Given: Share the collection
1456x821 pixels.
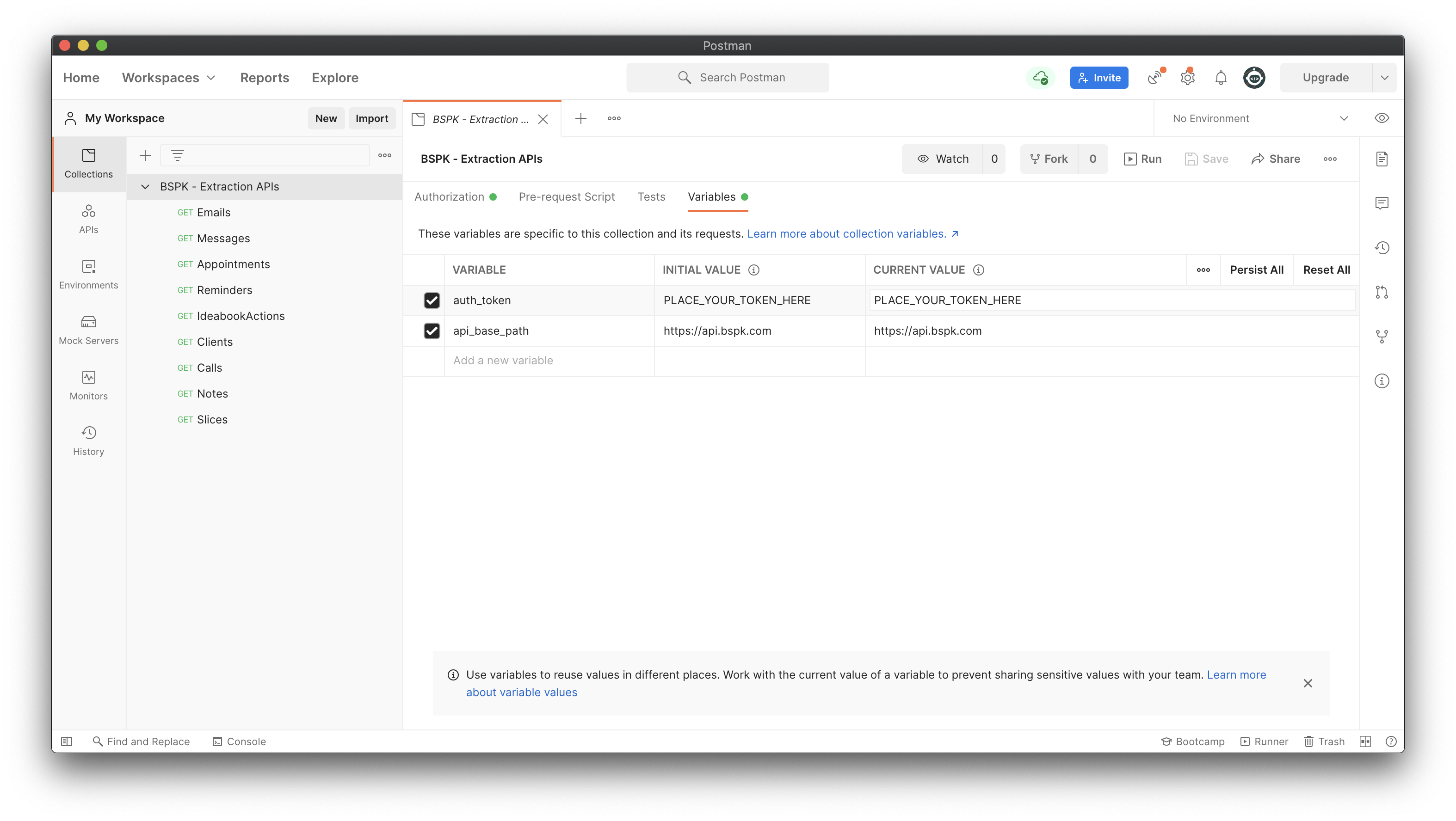Looking at the screenshot, I should pyautogui.click(x=1276, y=159).
